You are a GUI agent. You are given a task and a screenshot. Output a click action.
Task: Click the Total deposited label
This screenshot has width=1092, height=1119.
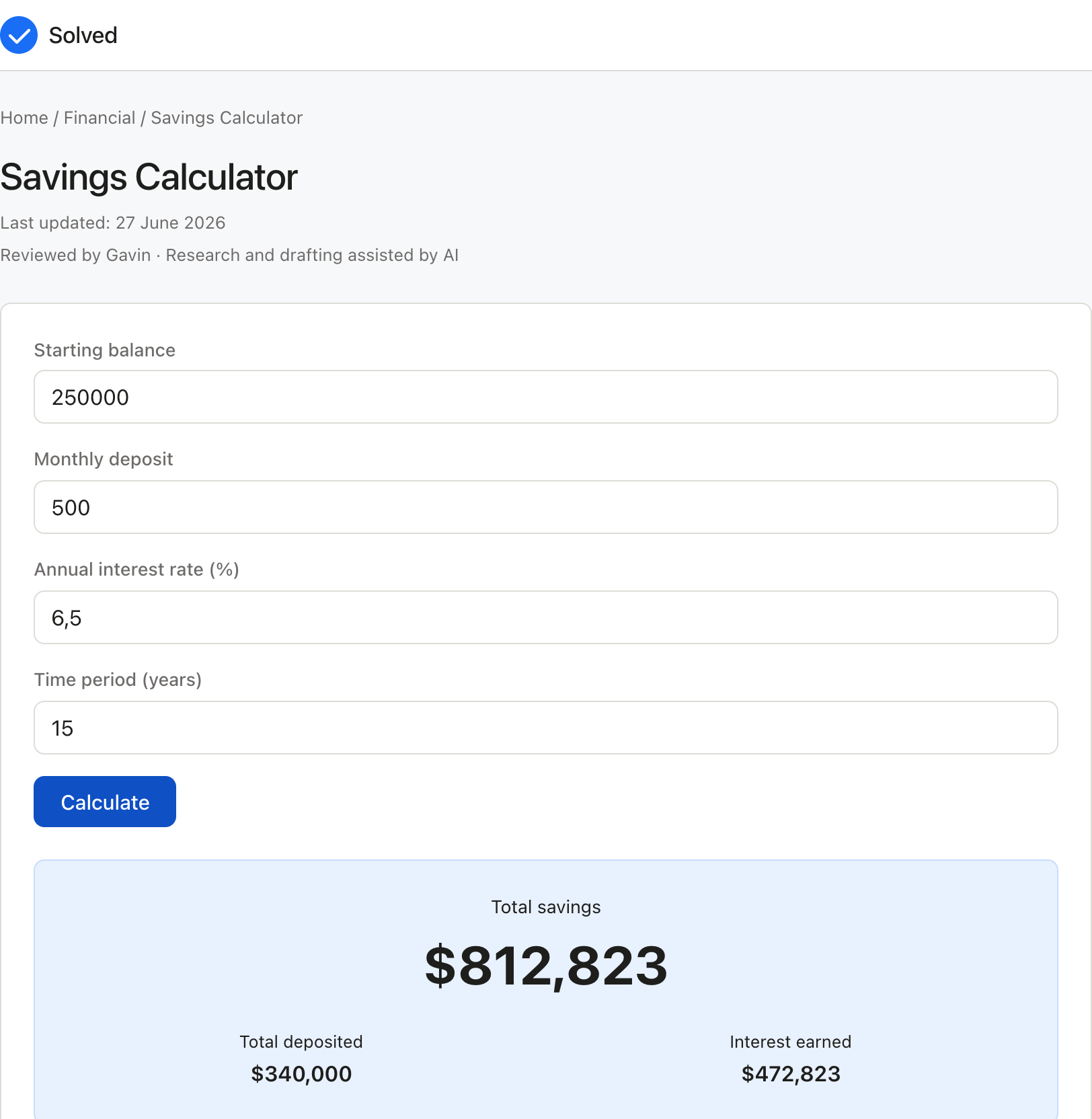301,1042
